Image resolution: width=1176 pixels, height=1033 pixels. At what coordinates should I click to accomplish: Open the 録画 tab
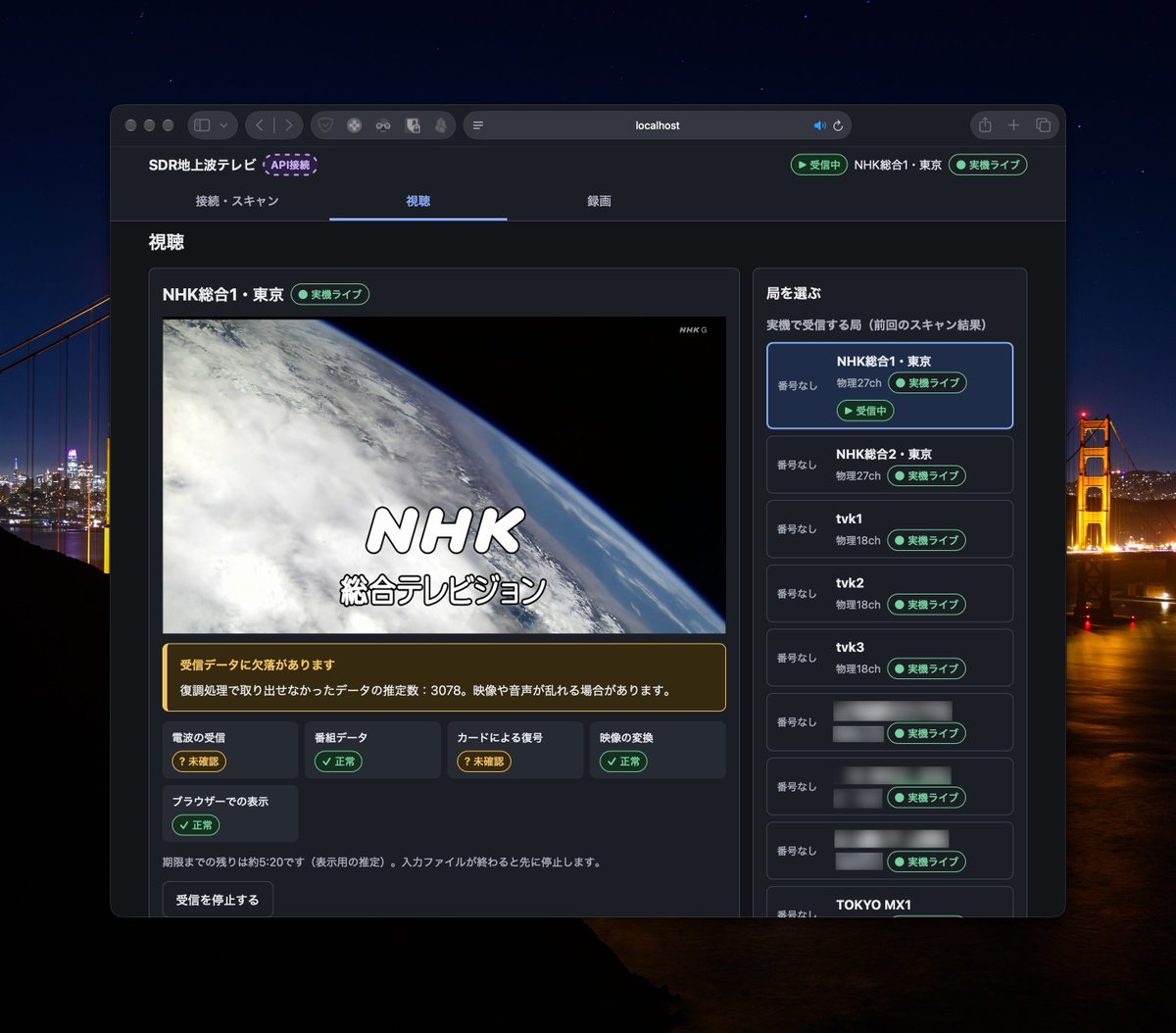point(599,201)
